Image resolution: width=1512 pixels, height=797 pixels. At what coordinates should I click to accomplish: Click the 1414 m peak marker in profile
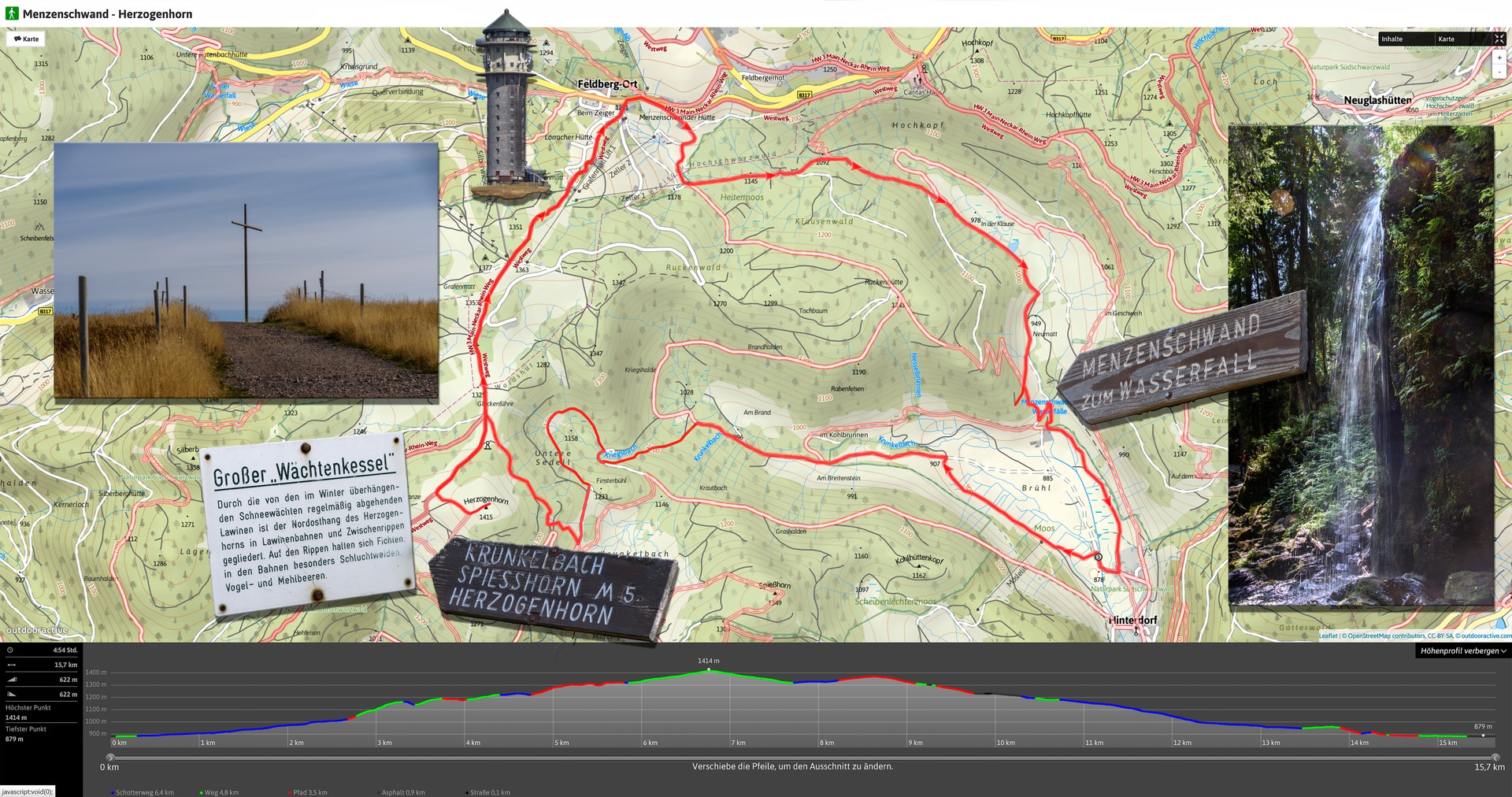(708, 669)
